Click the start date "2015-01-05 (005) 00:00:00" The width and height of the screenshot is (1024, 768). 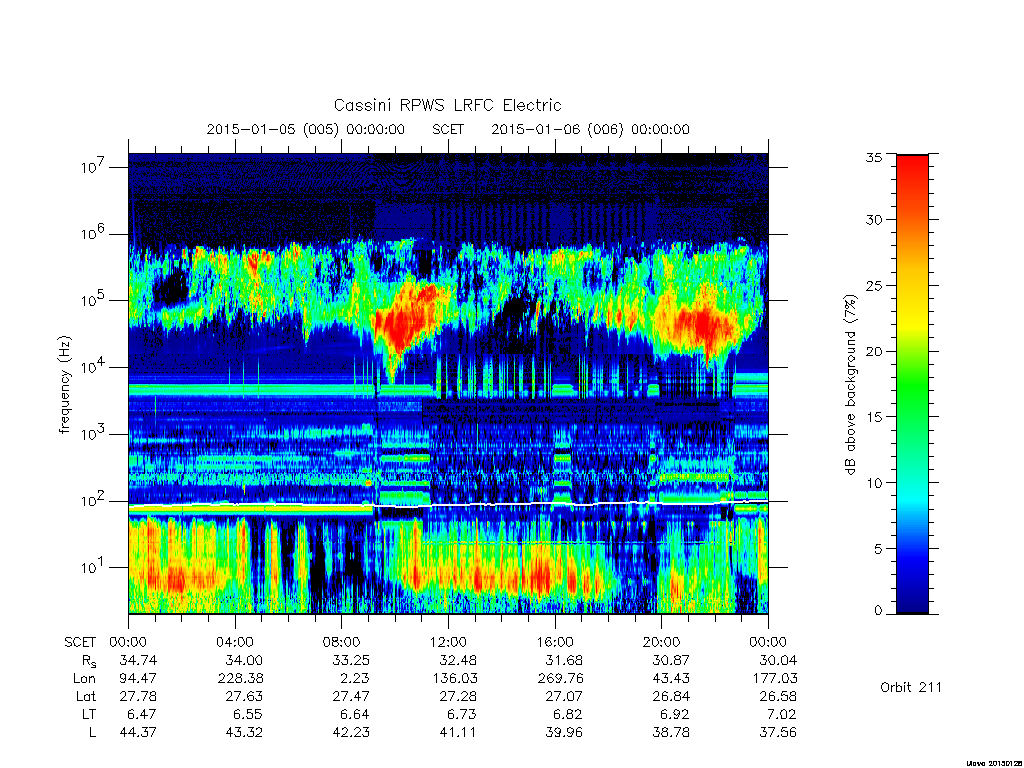(306, 129)
